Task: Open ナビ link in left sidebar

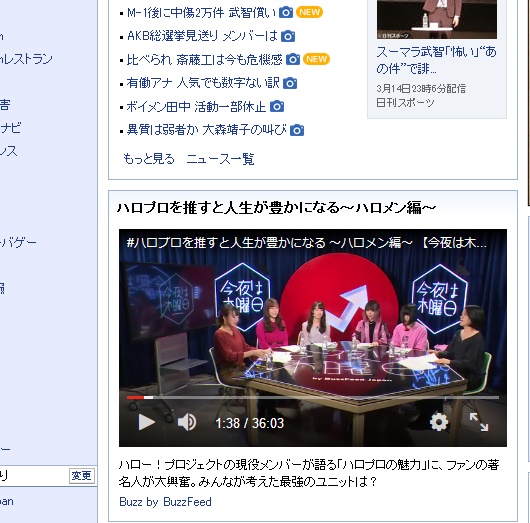Action: pyautogui.click(x=10, y=128)
